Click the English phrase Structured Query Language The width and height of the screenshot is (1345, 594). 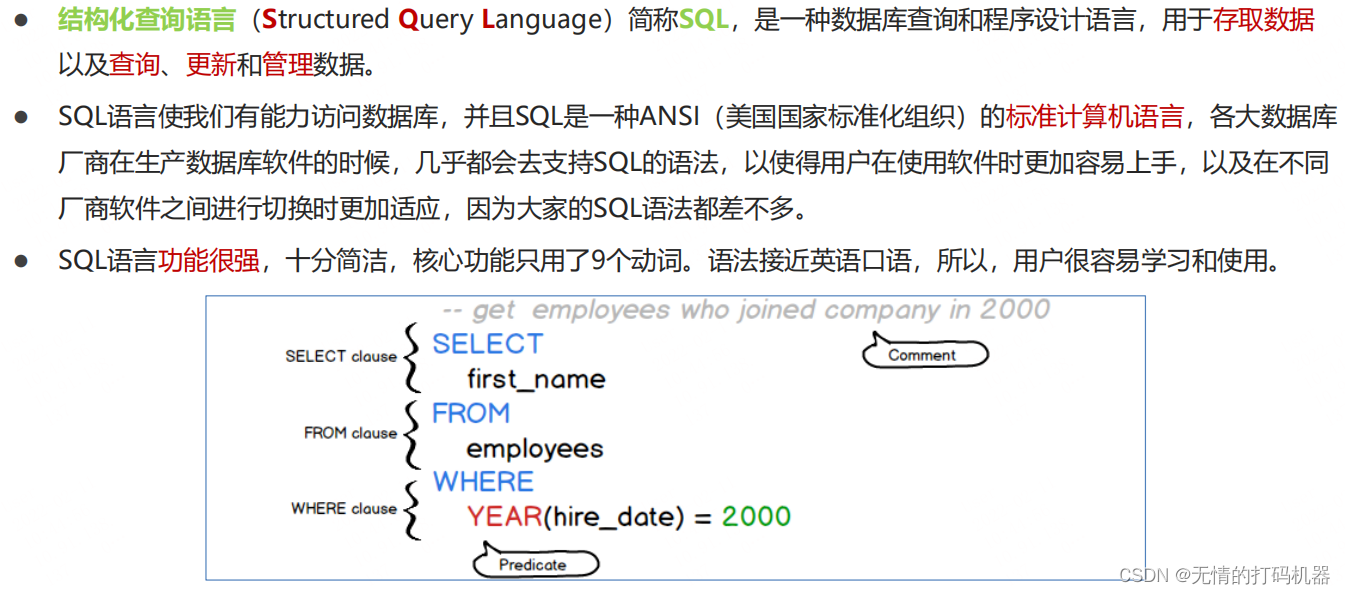click(430, 19)
